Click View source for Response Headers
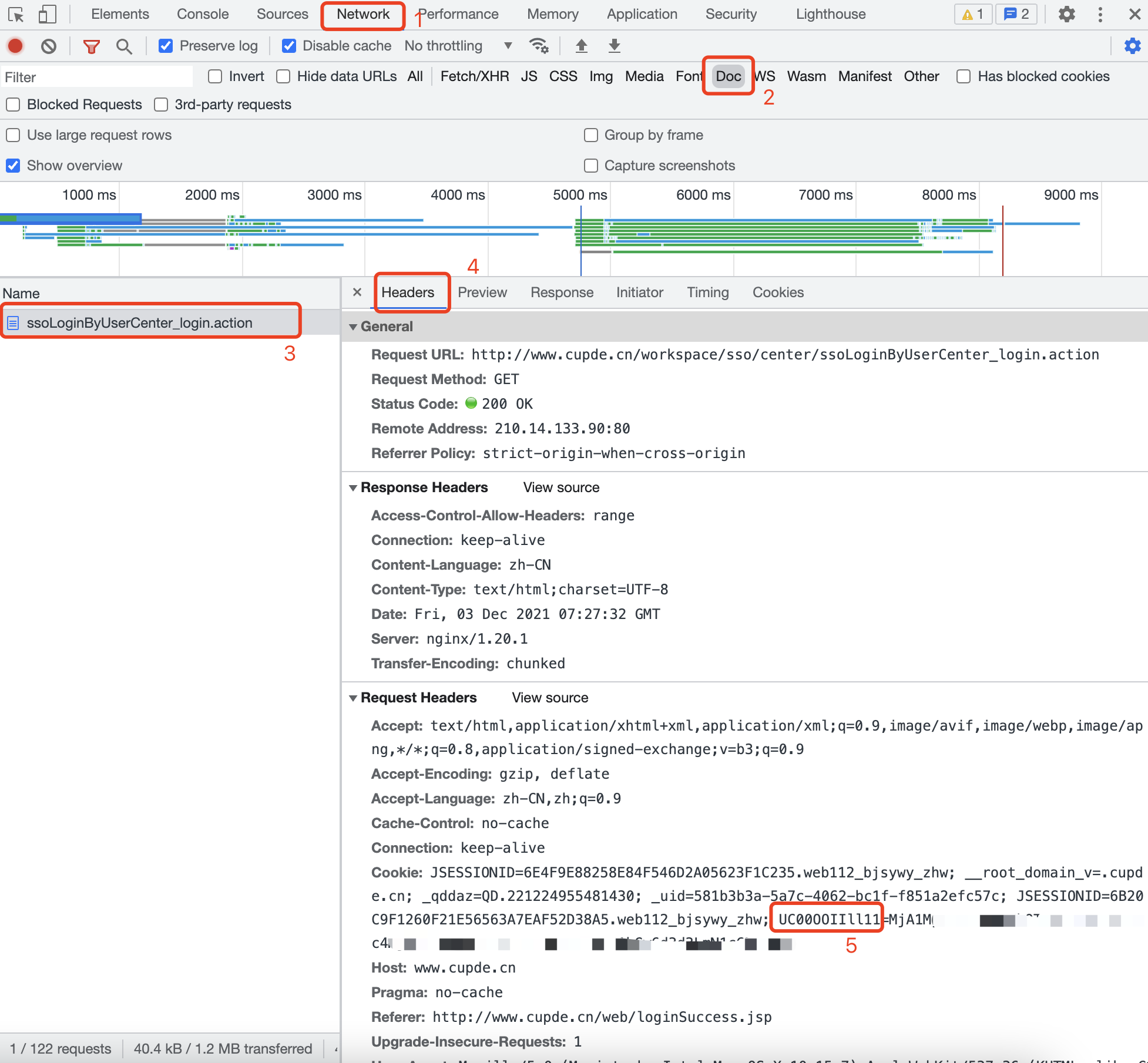 [x=561, y=487]
